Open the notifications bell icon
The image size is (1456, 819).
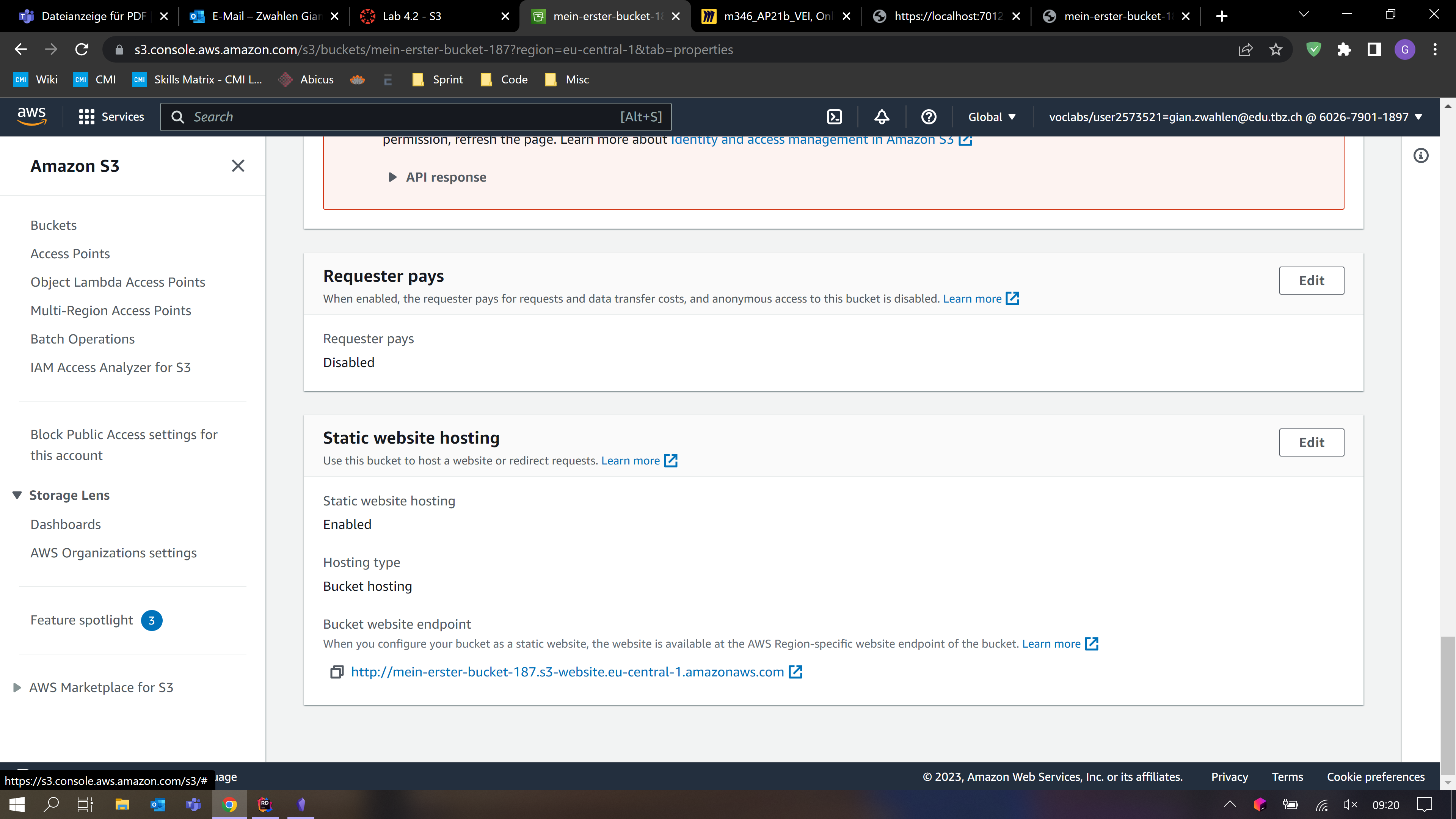[882, 117]
